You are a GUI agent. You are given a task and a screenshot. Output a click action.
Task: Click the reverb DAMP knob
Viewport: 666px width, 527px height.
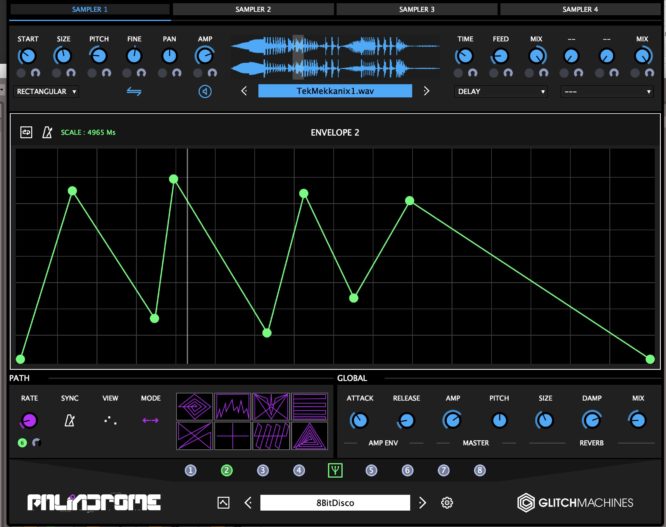click(591, 420)
